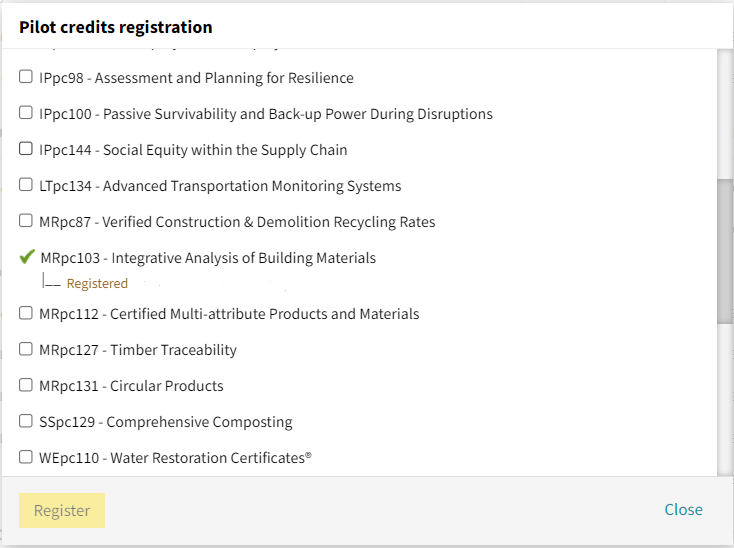734x548 pixels.
Task: Click the scrollbar track below the thumb
Action: coord(725,399)
